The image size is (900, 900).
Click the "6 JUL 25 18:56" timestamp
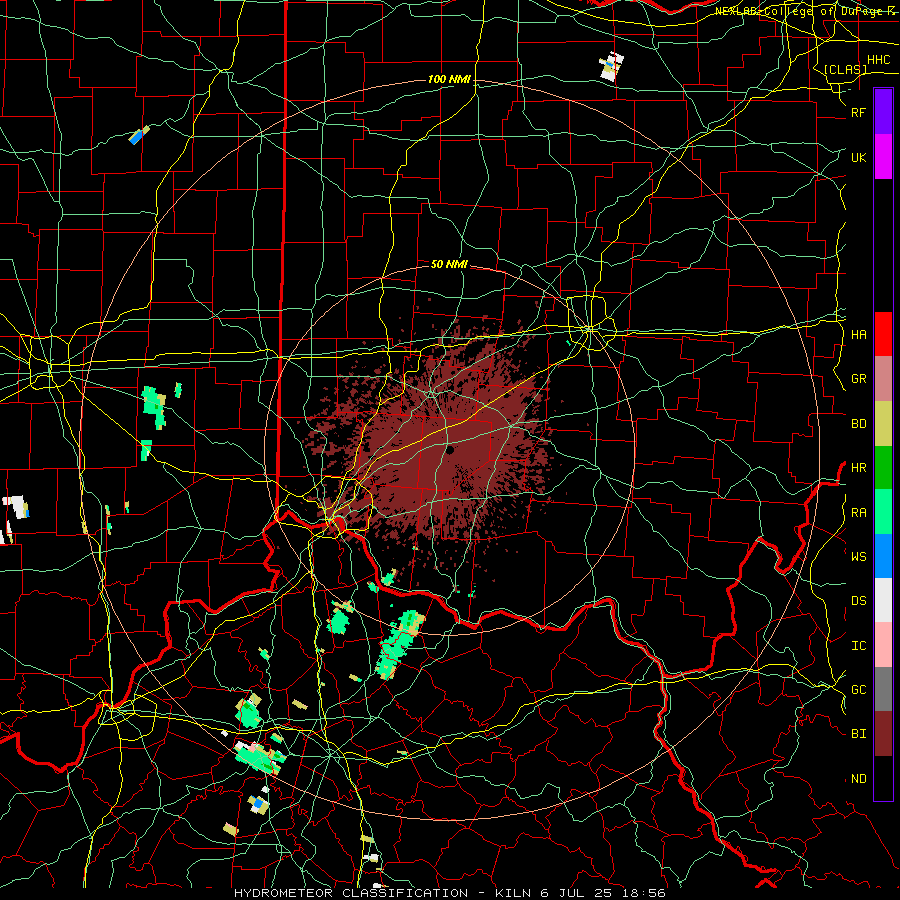click(x=603, y=893)
